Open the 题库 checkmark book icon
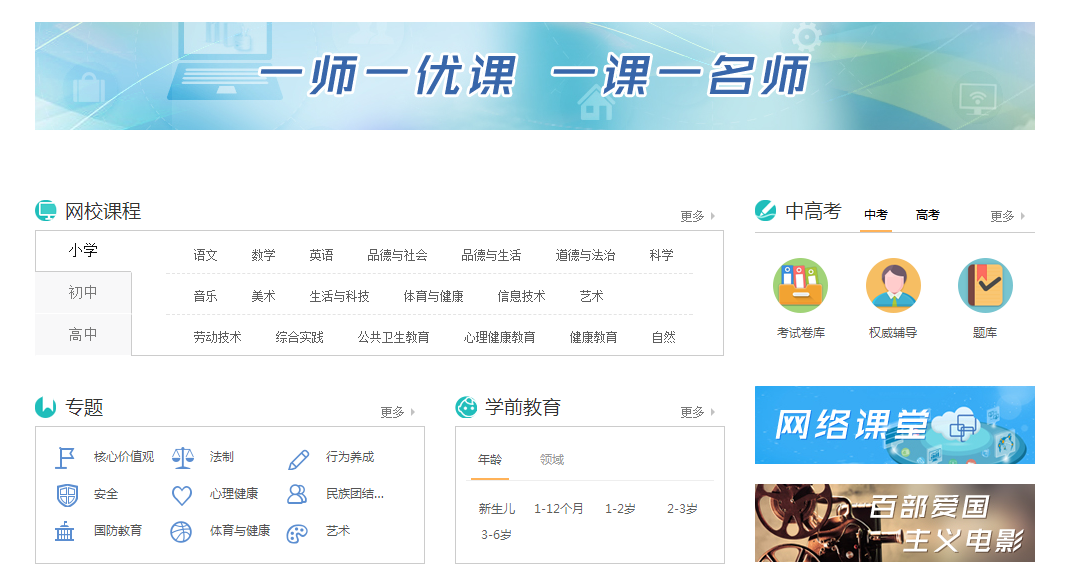The image size is (1068, 564). tap(985, 285)
